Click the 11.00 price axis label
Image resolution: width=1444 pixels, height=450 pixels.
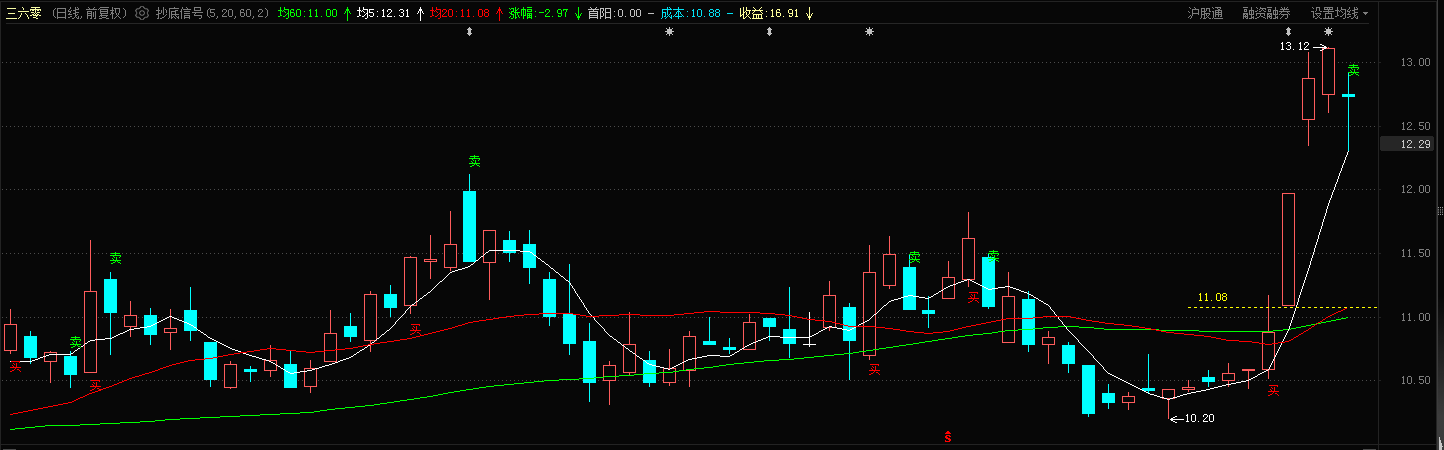(1416, 318)
